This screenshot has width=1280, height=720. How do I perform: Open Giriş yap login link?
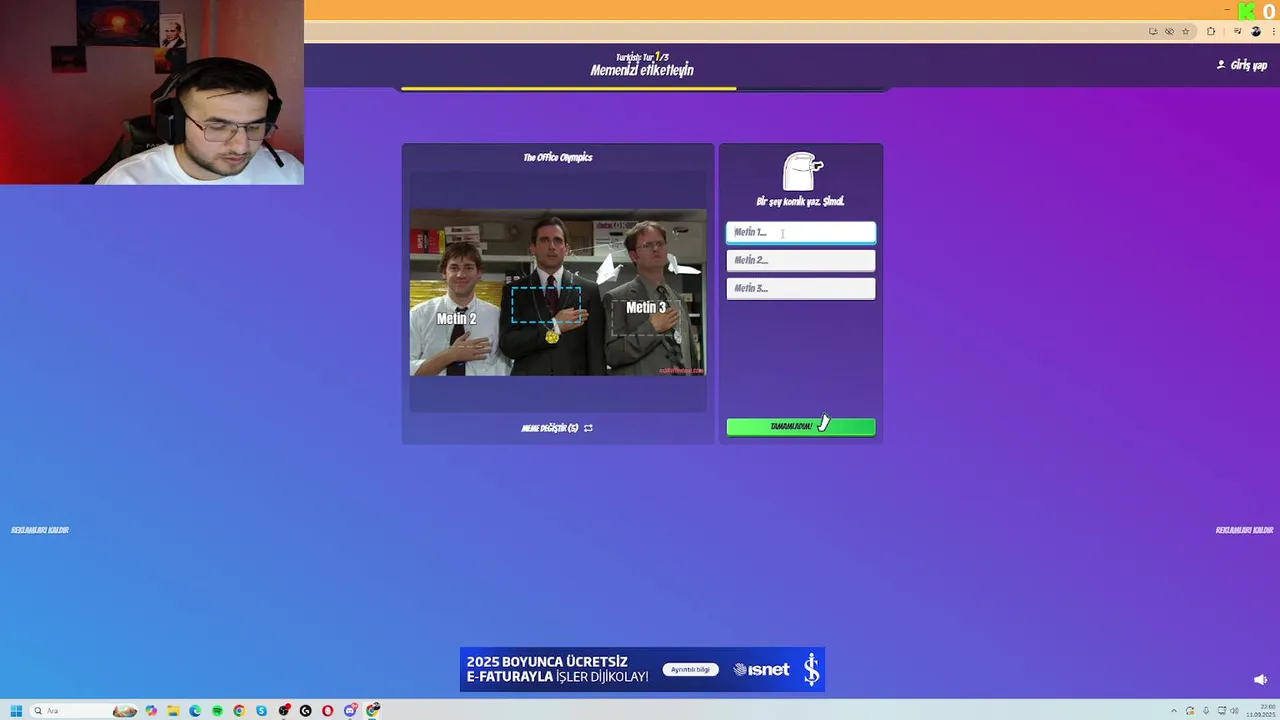point(1249,65)
